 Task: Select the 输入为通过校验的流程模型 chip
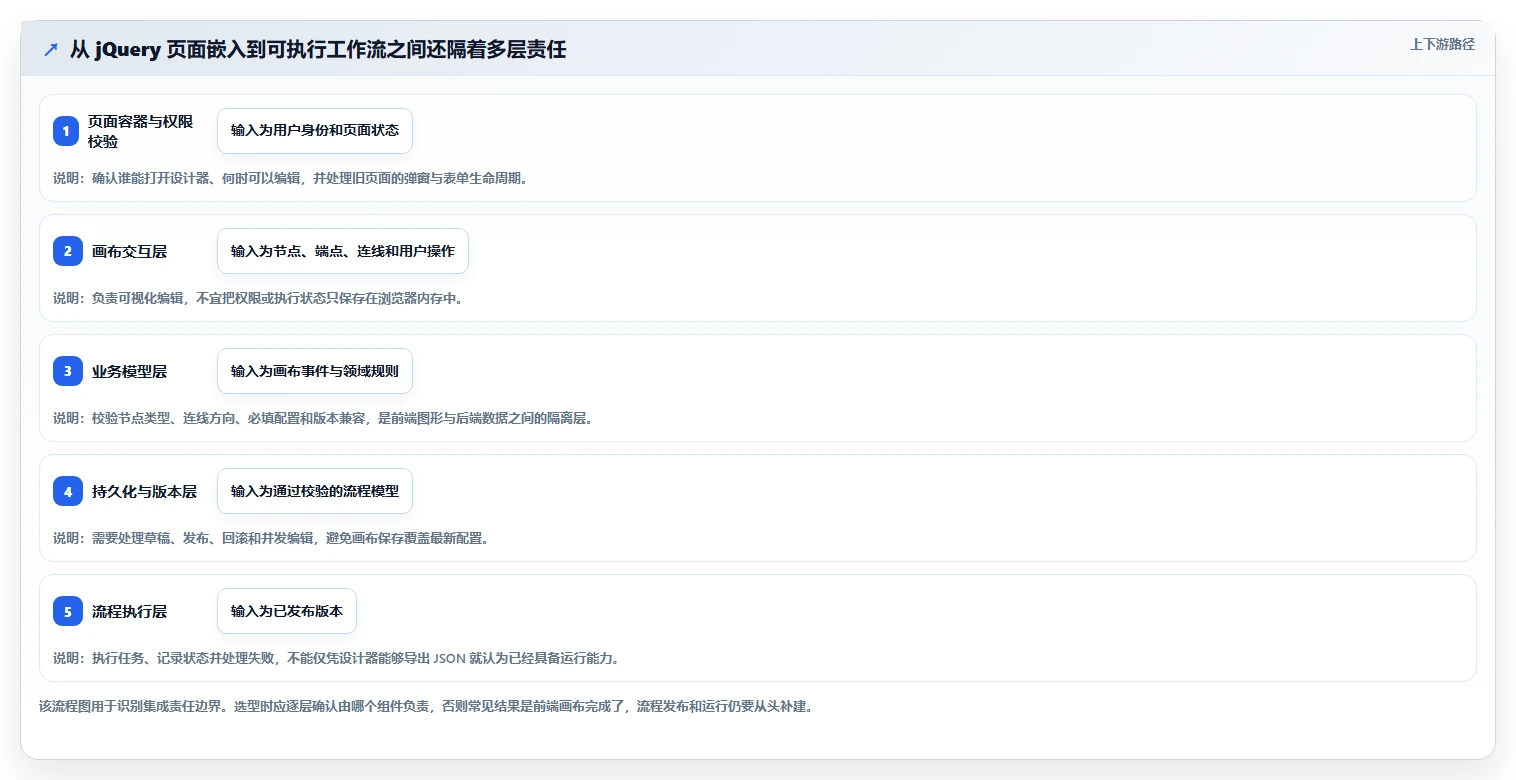point(315,491)
